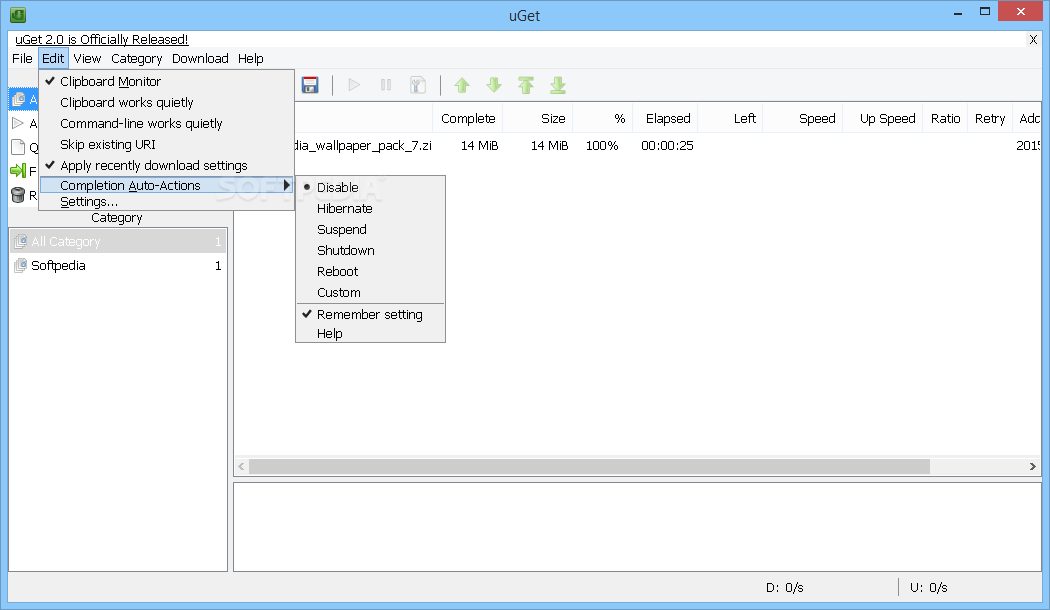Toggle Apply recently download settings
Screen dimensions: 1050x610
tap(166, 165)
